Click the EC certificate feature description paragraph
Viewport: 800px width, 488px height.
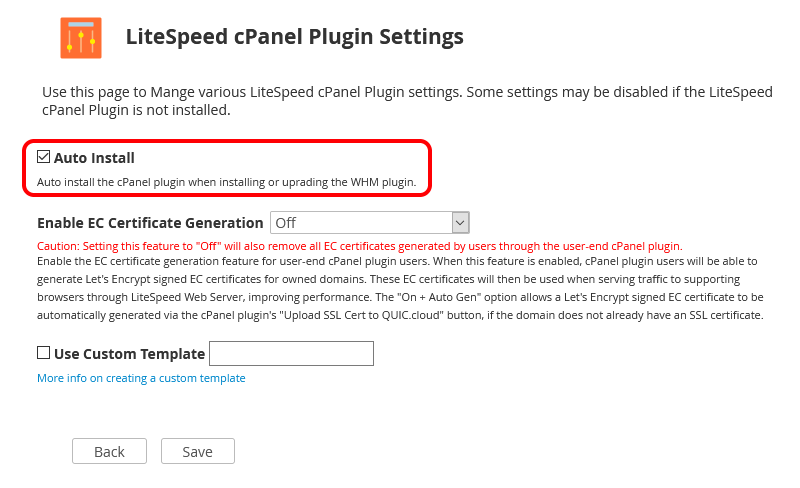[400, 288]
